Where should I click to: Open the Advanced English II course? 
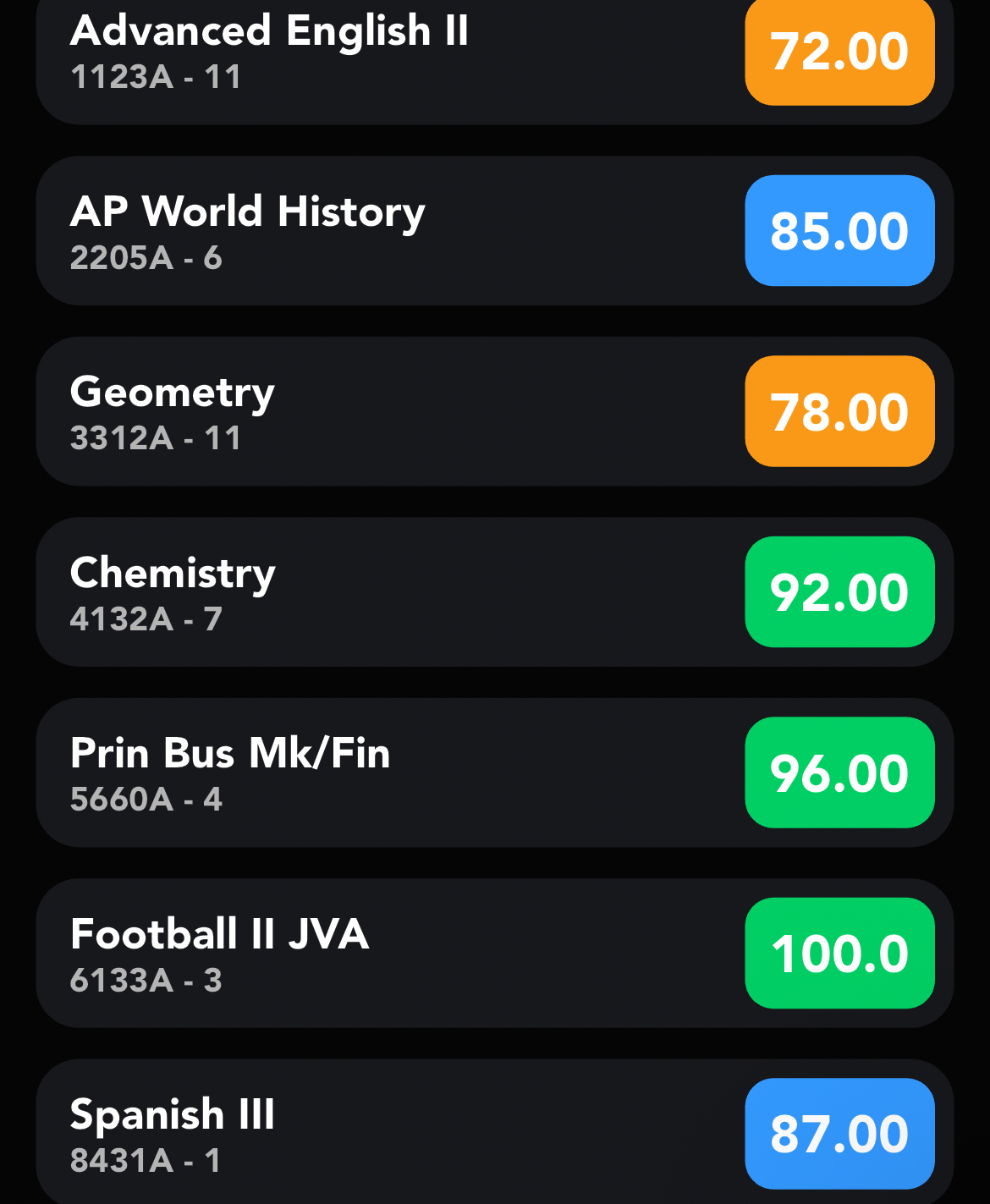click(x=269, y=32)
